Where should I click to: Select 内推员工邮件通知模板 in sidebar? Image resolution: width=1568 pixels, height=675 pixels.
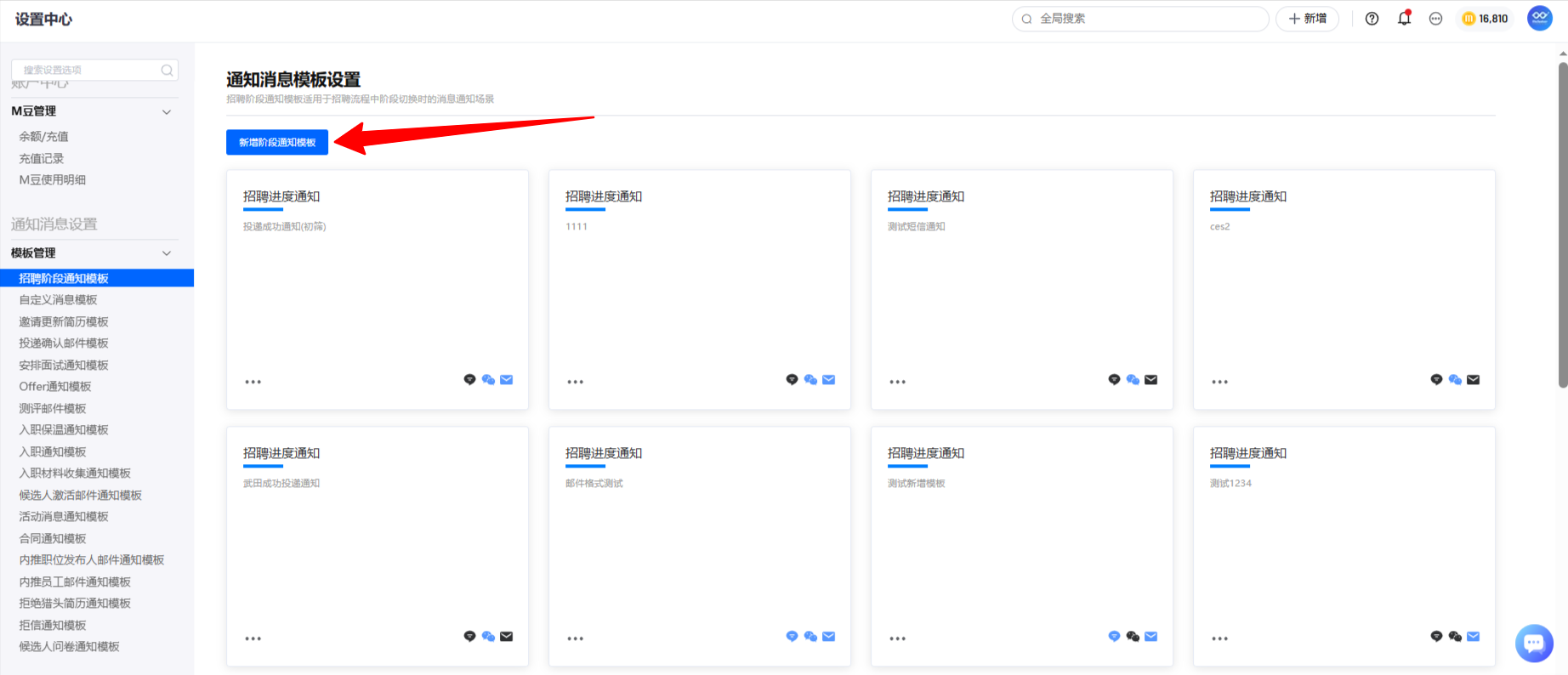coord(75,582)
